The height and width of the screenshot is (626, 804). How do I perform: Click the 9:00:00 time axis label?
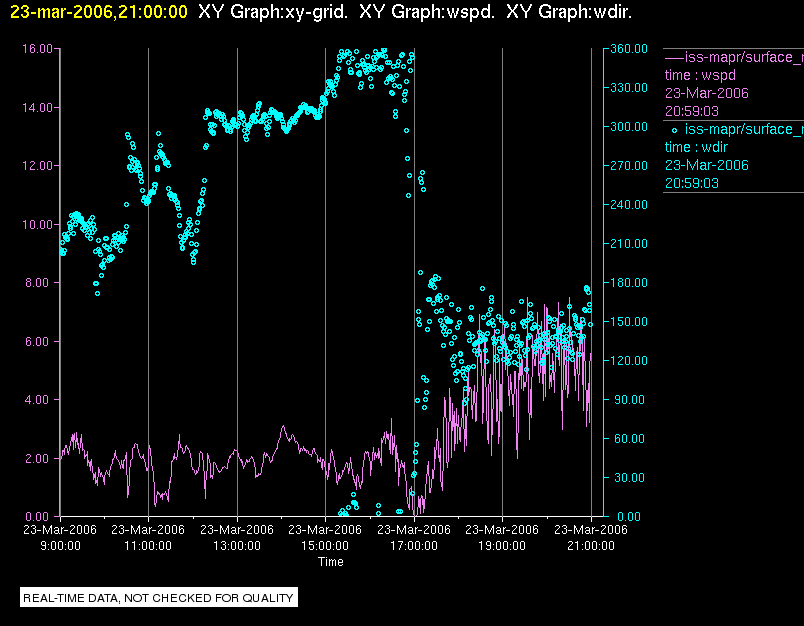click(61, 546)
